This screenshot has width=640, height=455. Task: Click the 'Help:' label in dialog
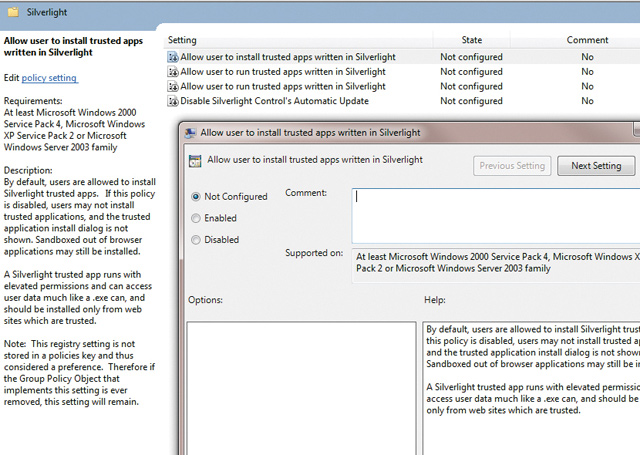tap(435, 300)
